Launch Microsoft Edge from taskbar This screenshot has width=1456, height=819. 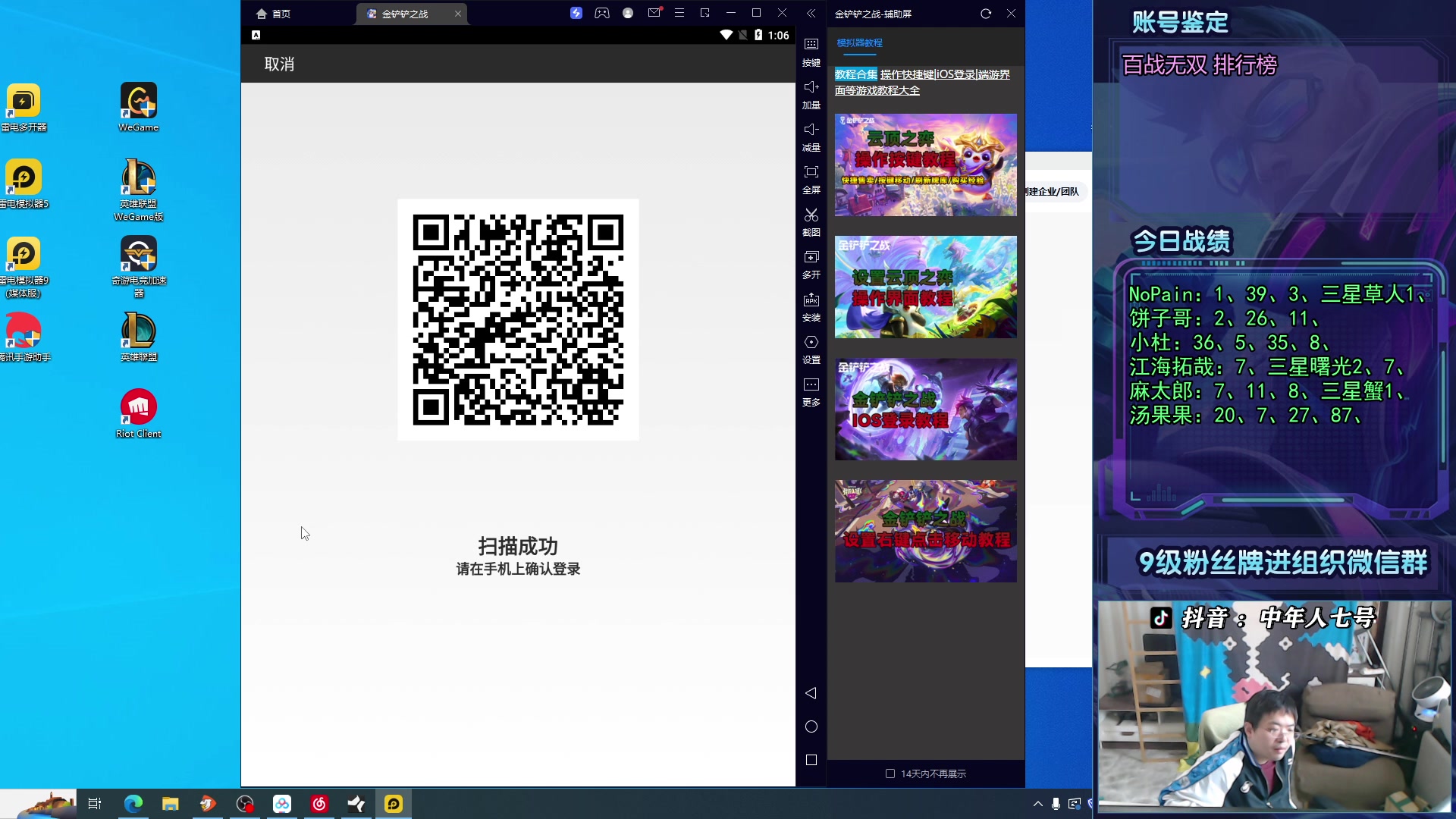(x=133, y=804)
